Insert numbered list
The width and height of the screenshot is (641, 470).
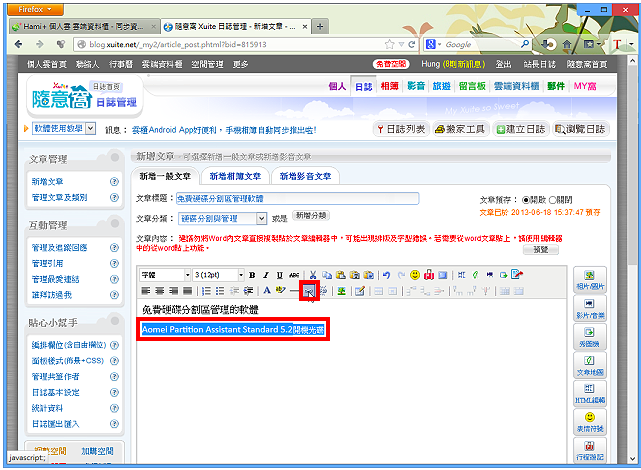coord(206,291)
